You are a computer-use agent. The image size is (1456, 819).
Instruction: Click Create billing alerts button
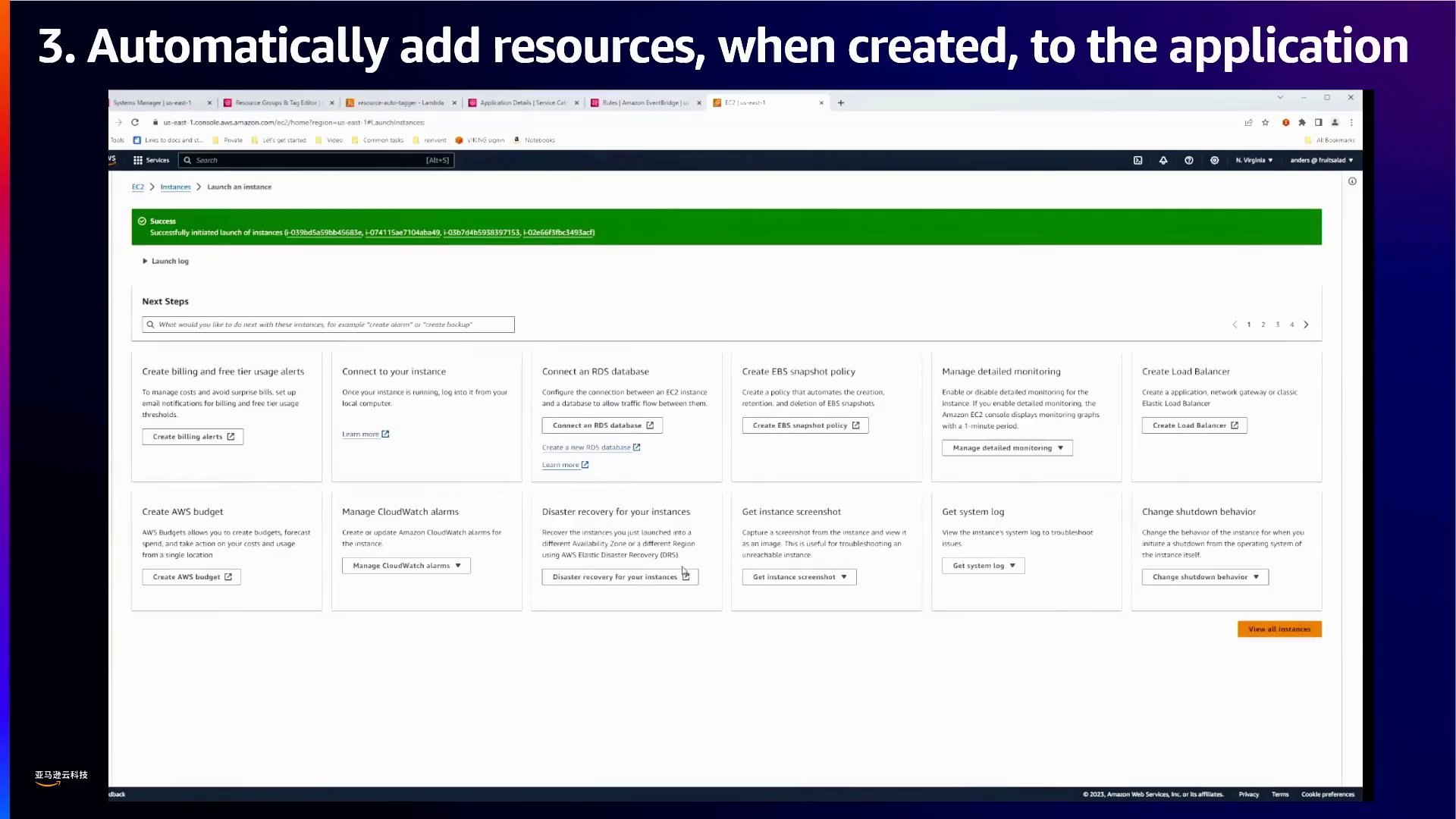click(x=193, y=437)
